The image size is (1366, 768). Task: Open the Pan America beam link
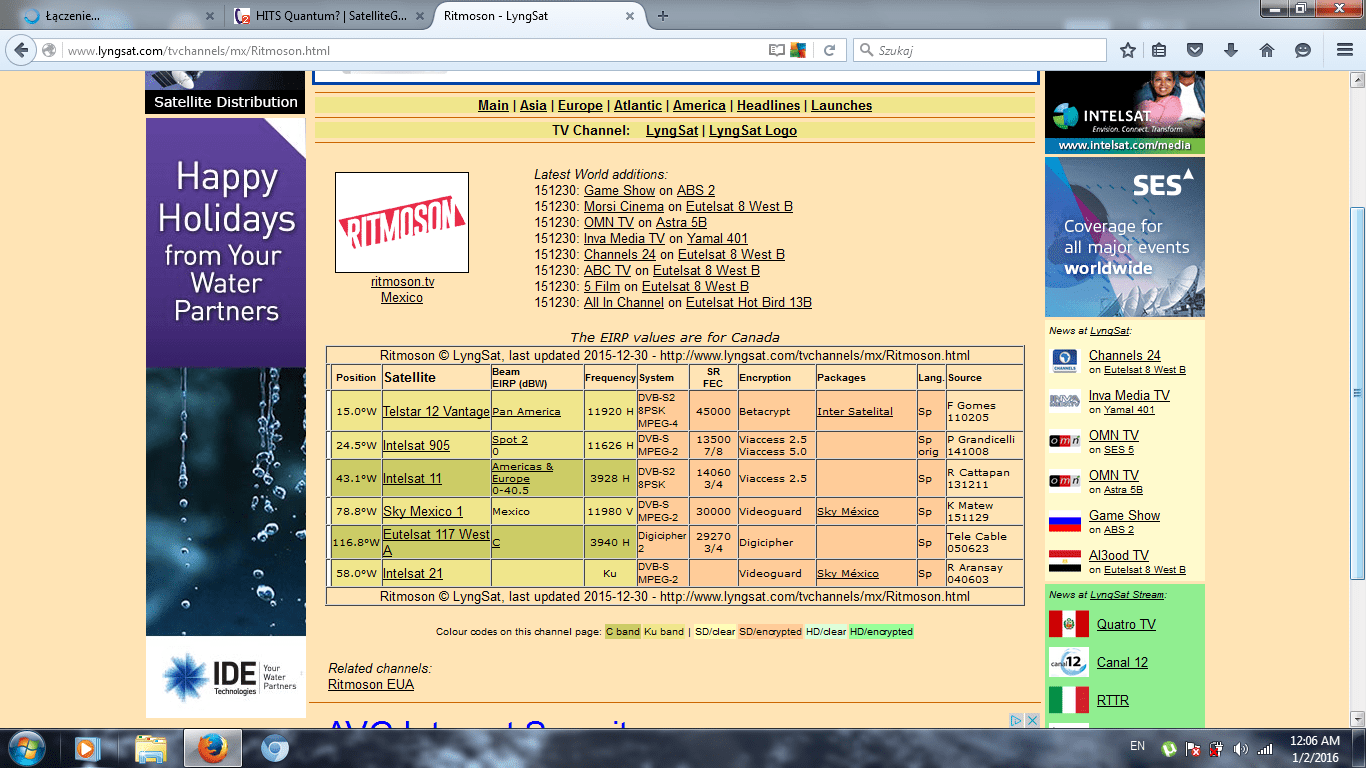(526, 412)
